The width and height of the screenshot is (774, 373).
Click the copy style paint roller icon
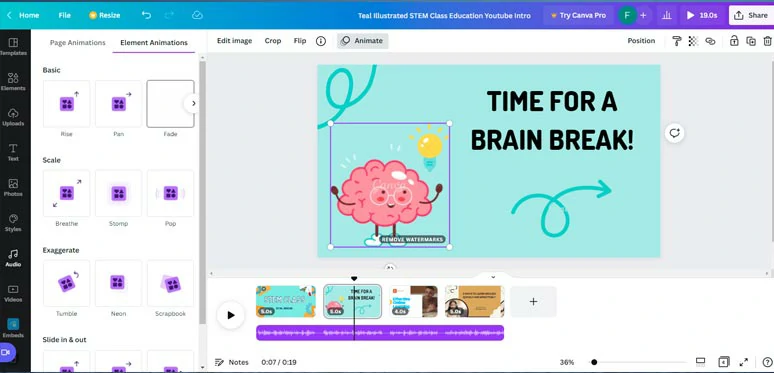click(677, 41)
